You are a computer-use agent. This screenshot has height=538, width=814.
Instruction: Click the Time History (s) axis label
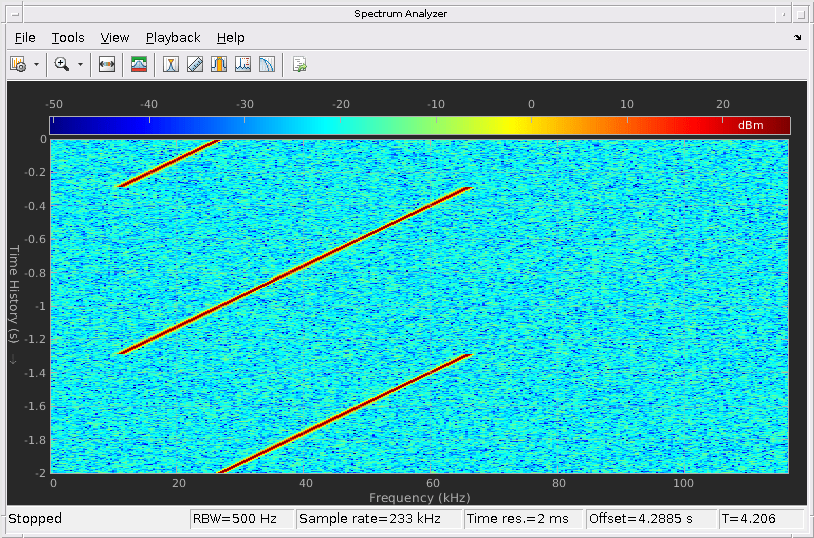point(14,294)
